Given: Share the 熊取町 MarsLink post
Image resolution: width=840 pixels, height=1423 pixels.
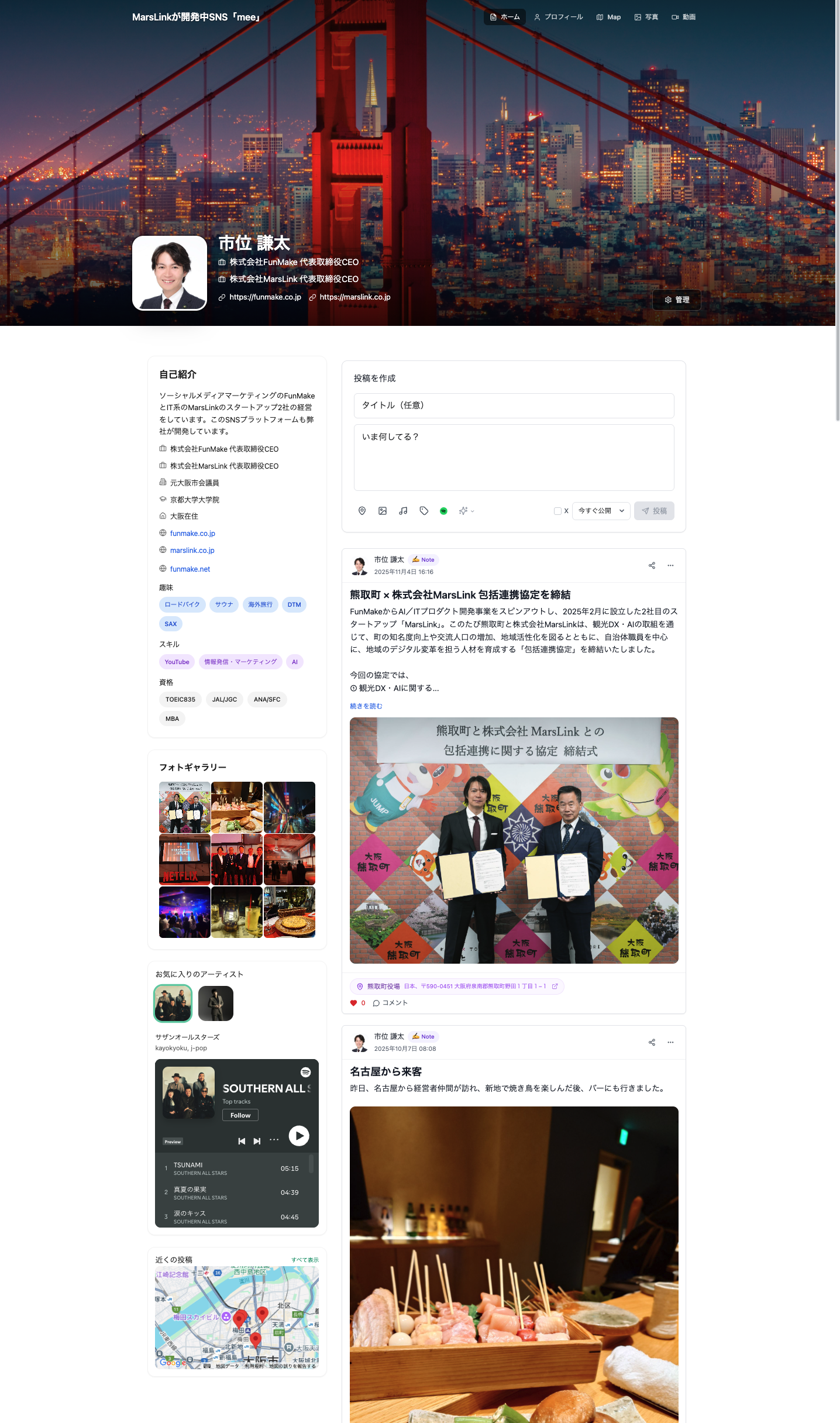Looking at the screenshot, I should tap(652, 565).
